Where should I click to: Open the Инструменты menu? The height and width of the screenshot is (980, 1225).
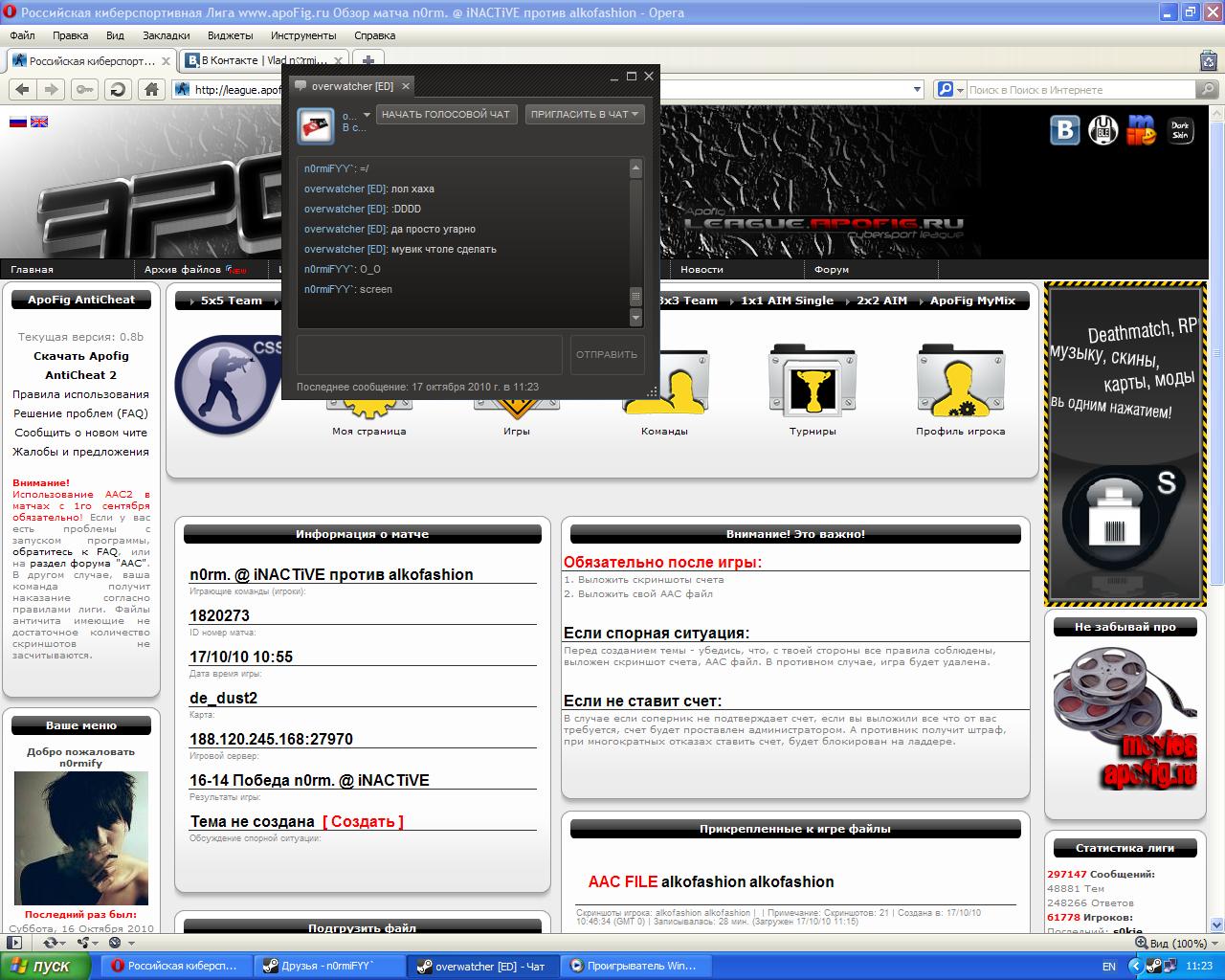point(303,35)
